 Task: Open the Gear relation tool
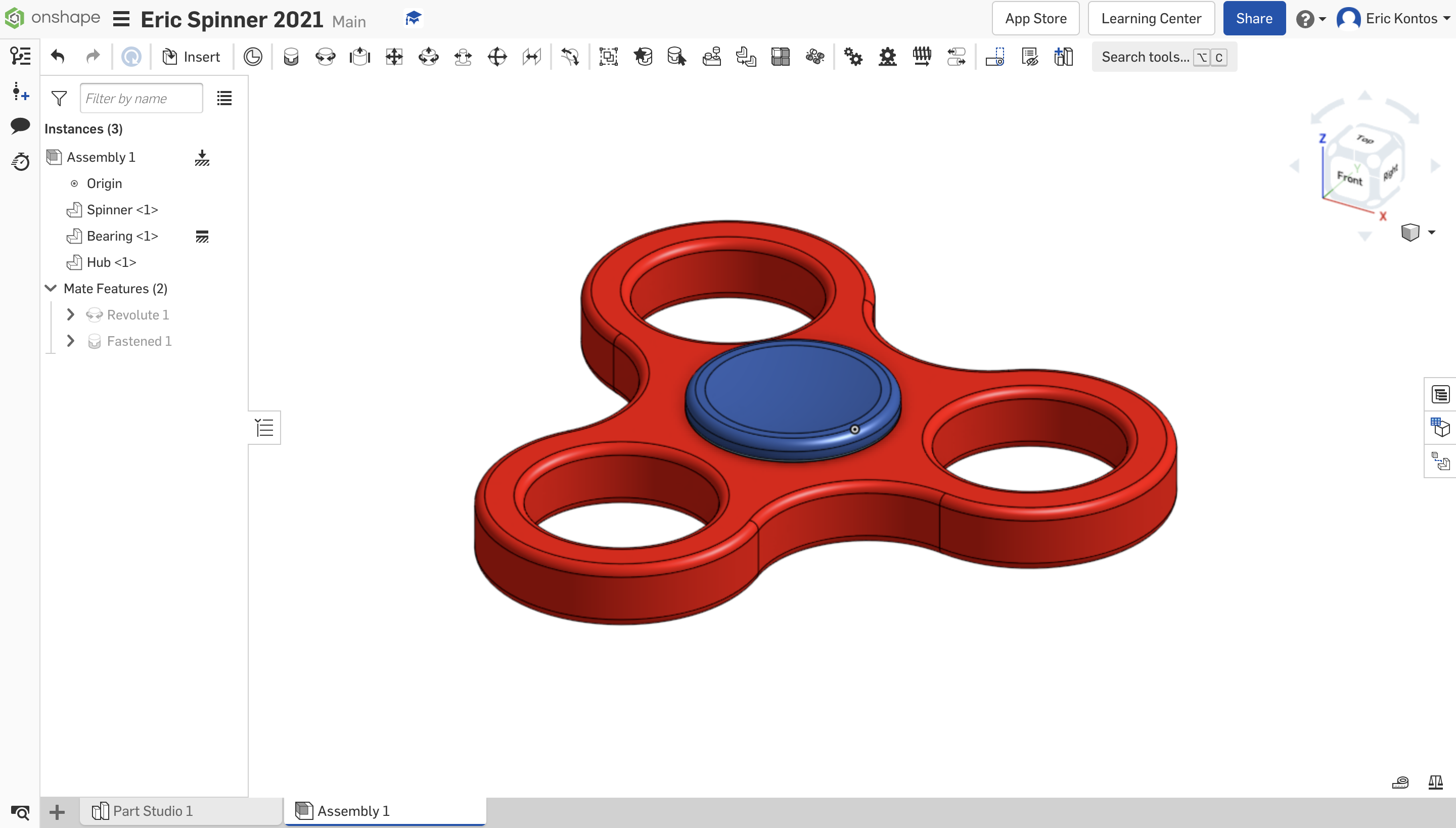pos(853,56)
